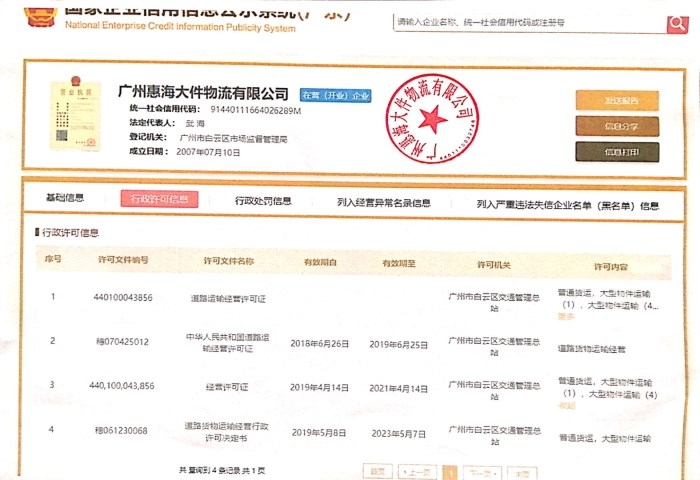This screenshot has width=700, height=480.
Task: Click start date 2018年6月26日
Action: (x=320, y=343)
